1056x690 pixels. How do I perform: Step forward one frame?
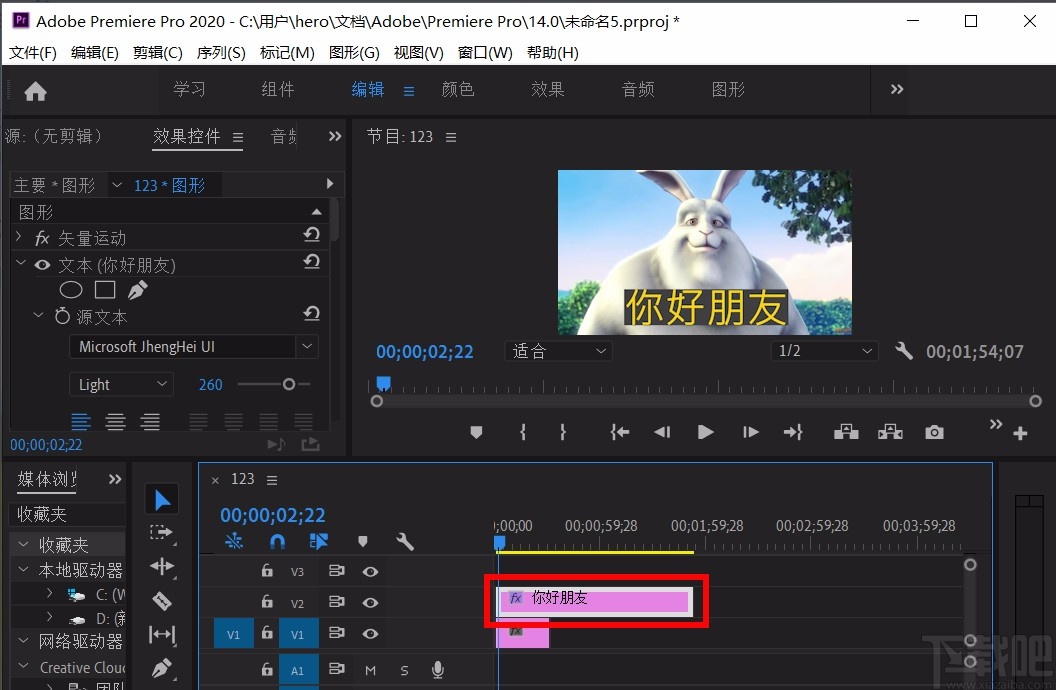tap(750, 432)
